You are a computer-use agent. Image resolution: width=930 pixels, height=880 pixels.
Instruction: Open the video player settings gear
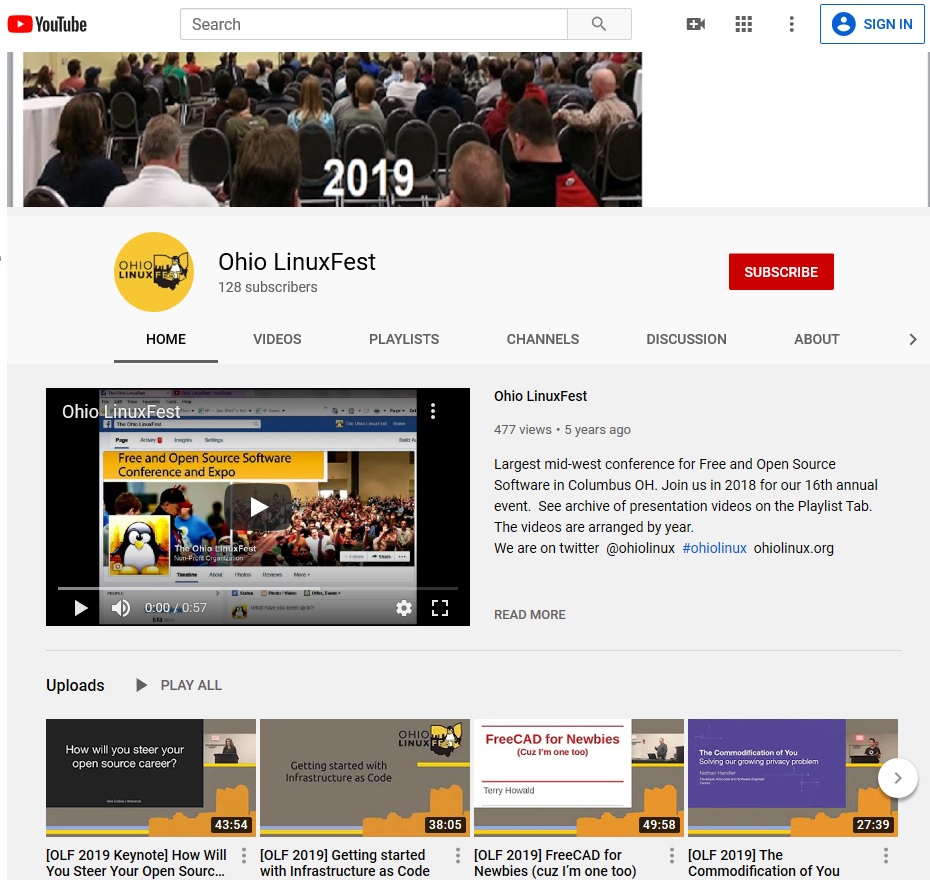[404, 608]
